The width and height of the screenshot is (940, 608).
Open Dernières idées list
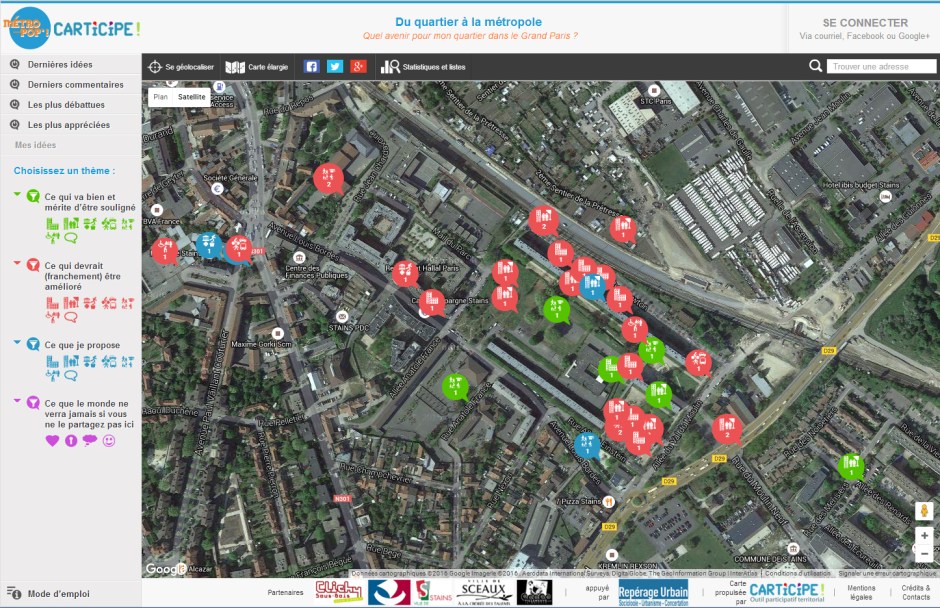60,64
